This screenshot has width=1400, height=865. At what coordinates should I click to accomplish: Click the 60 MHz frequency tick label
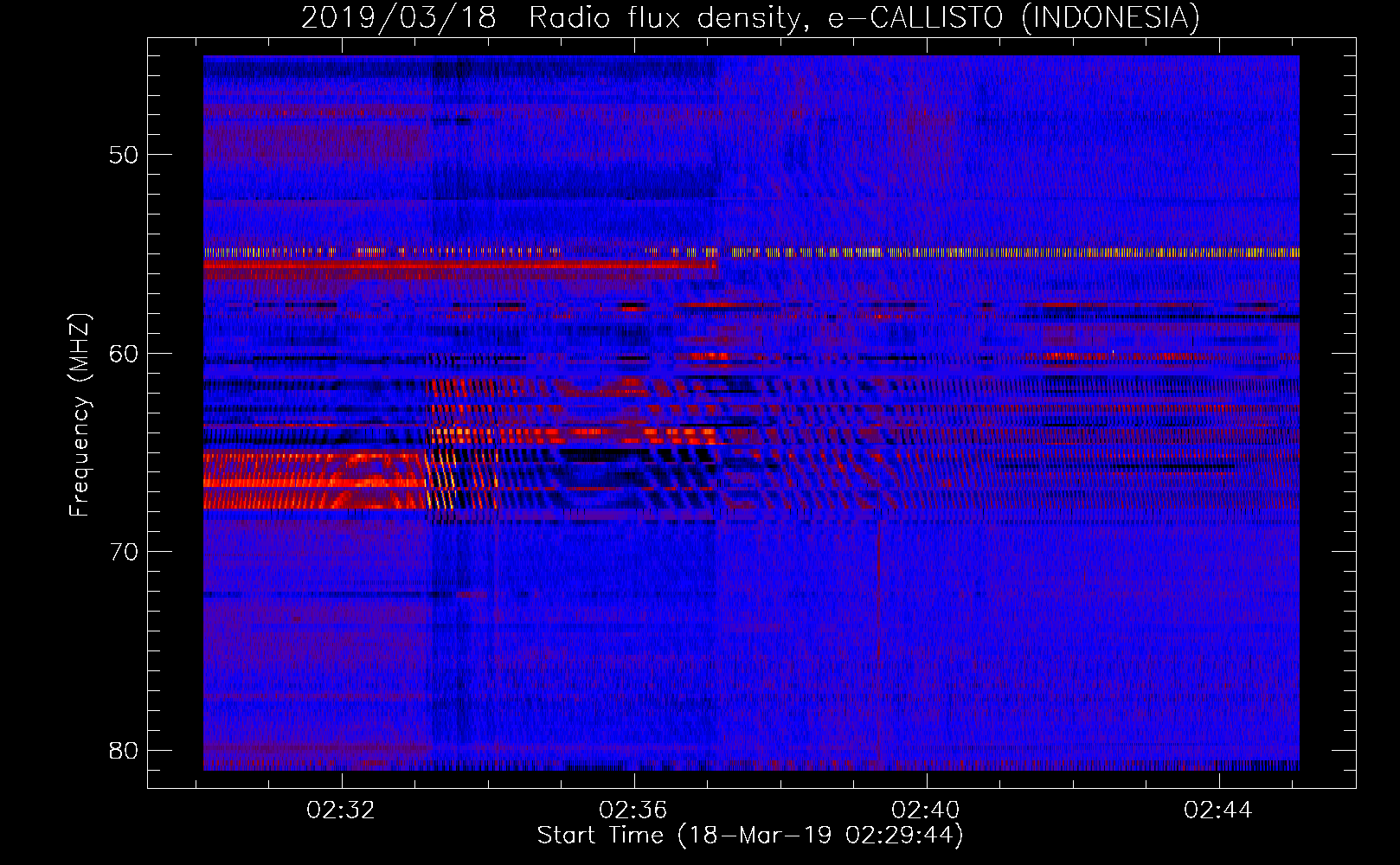coord(124,354)
